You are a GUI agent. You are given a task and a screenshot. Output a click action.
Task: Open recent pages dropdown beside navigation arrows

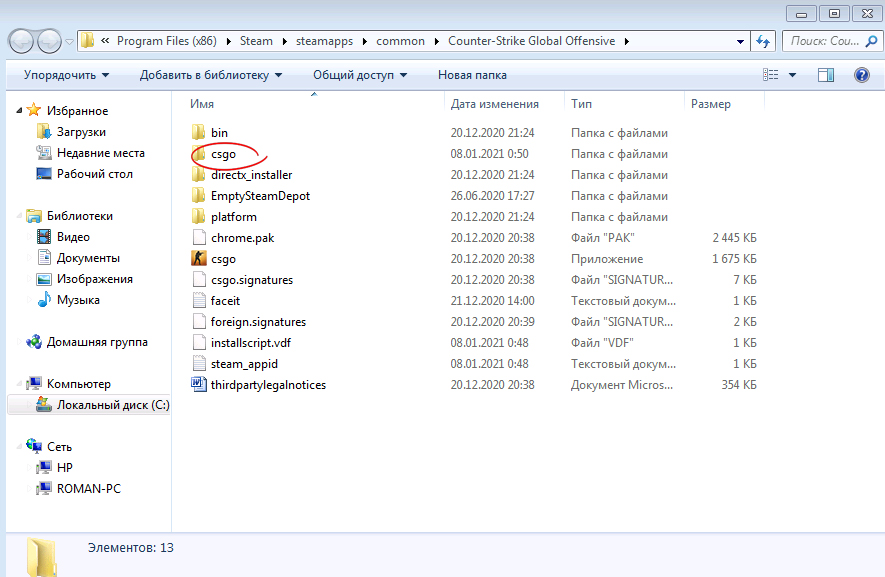point(69,42)
